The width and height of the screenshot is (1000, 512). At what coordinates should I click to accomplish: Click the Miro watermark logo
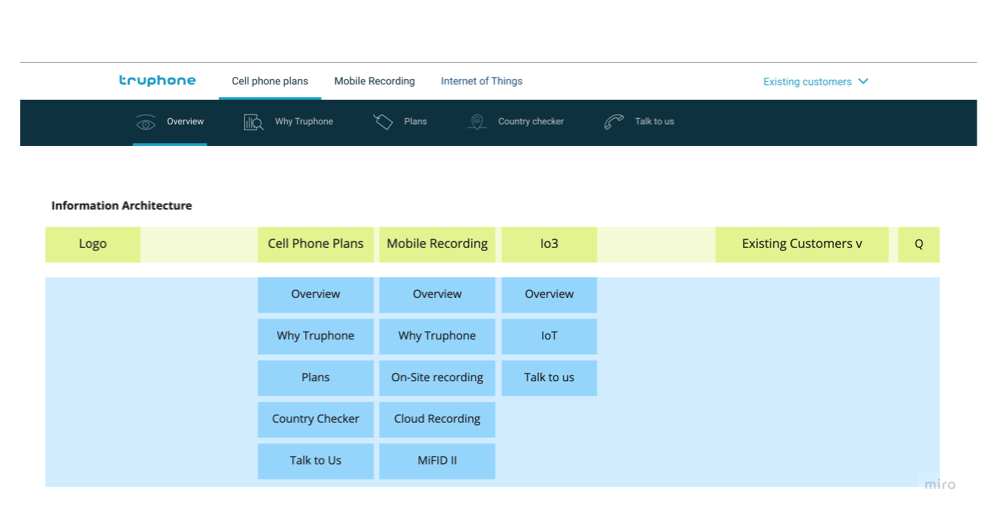(x=939, y=485)
